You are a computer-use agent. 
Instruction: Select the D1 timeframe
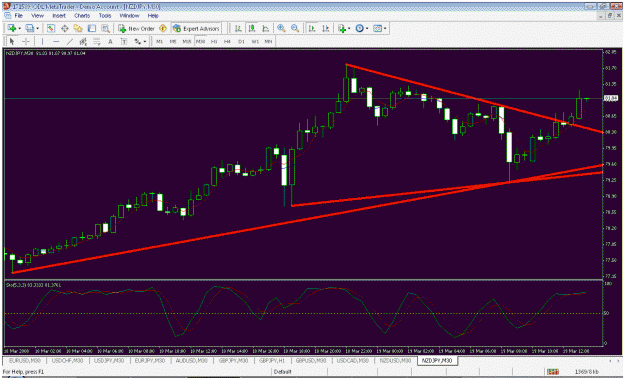tap(241, 41)
